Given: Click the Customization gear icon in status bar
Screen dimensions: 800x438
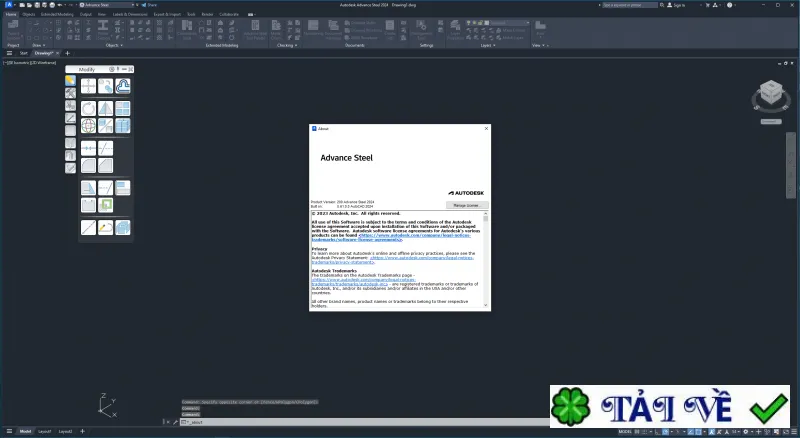Looking at the screenshot, I should click(x=746, y=432).
